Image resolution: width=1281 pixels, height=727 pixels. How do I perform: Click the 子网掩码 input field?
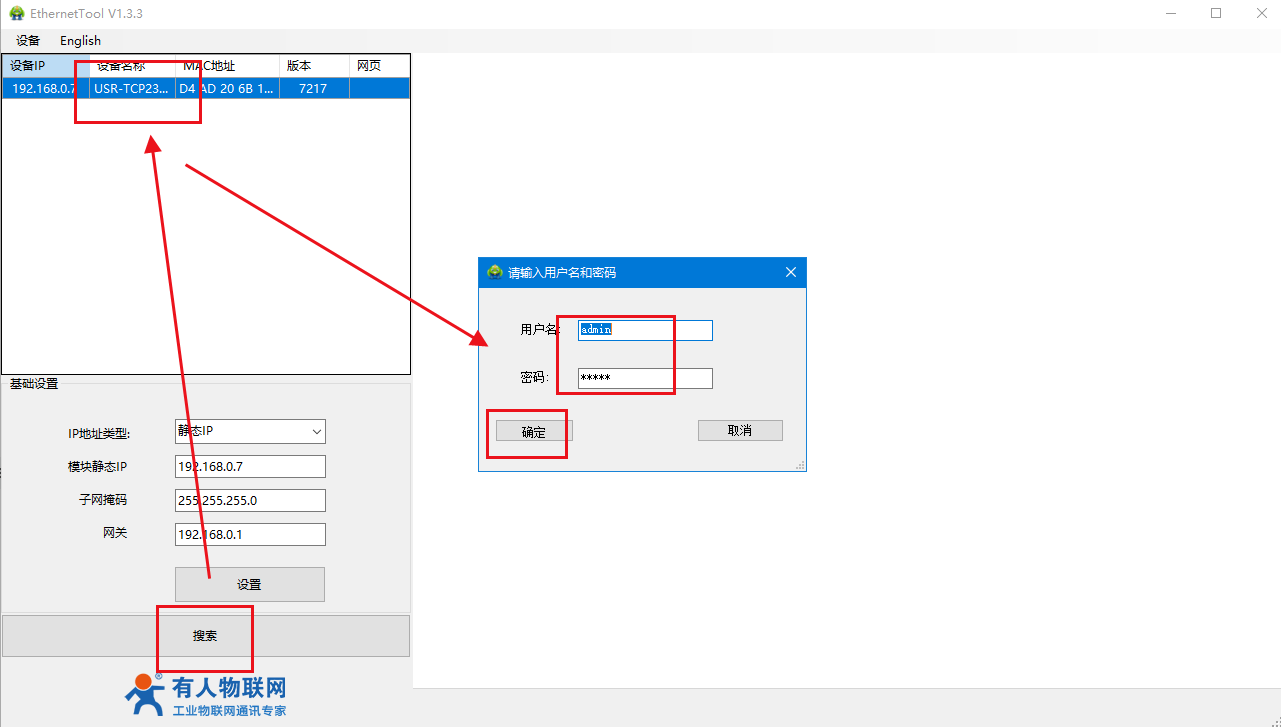250,500
